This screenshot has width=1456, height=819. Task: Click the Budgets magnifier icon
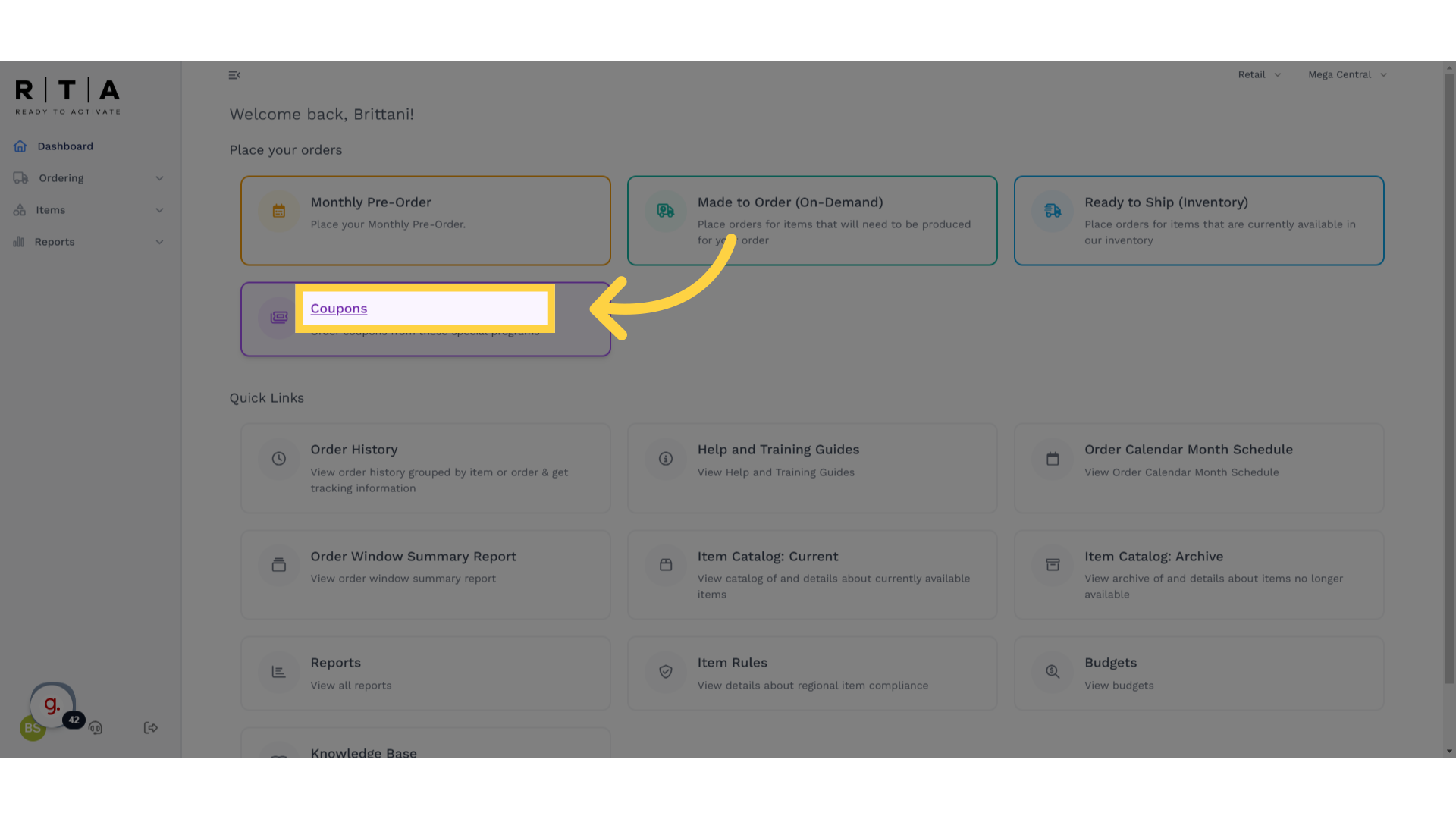coord(1053,672)
